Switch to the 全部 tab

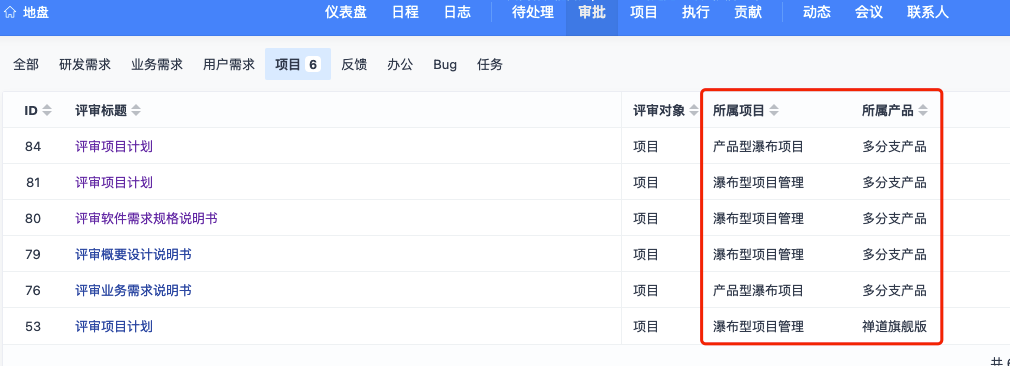[x=26, y=64]
